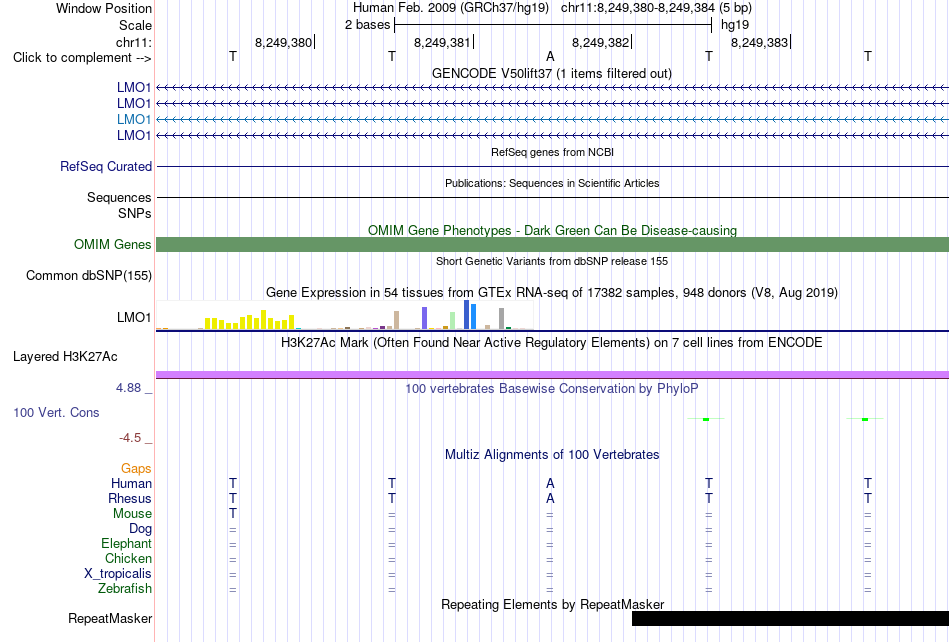950x642 pixels.
Task: Open '100 vertebrates Basewise Conservation by PhyloP' title
Action: [x=552, y=388]
